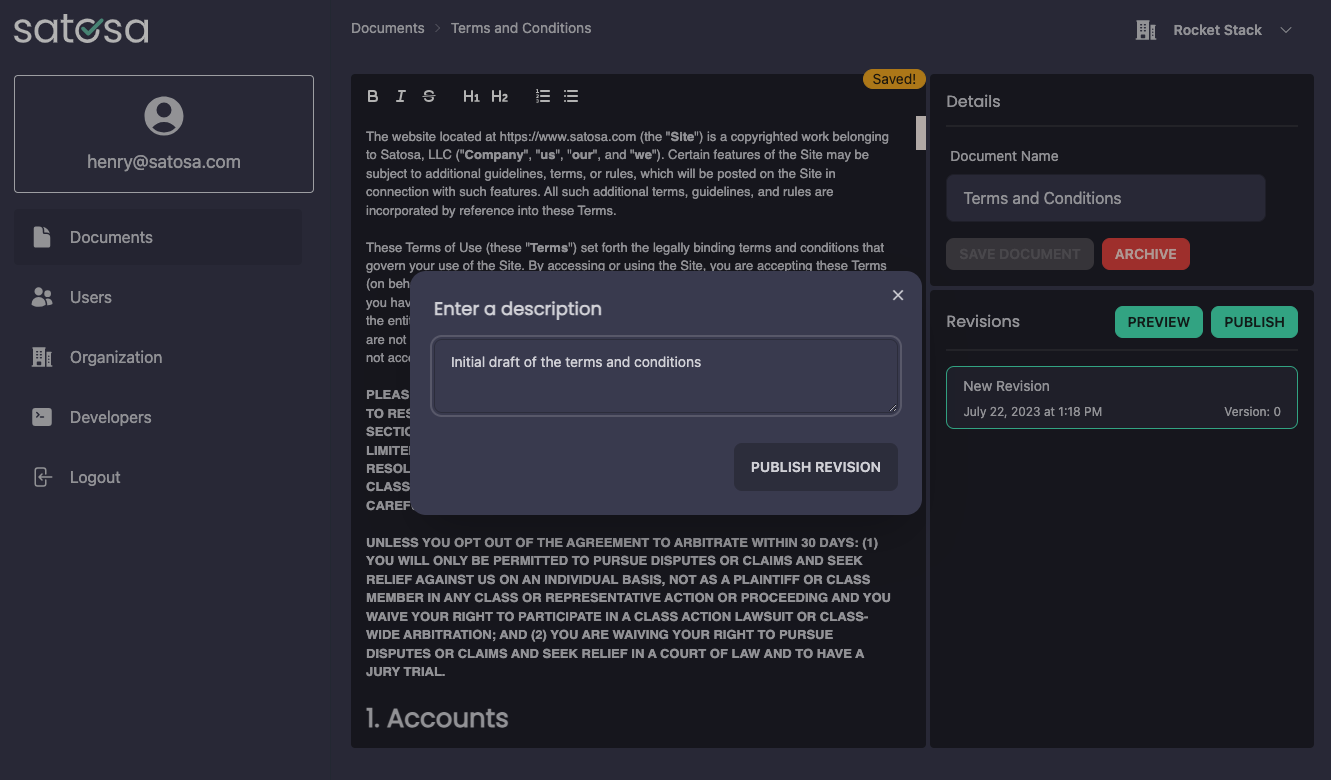Apply strikethrough formatting

pos(429,96)
